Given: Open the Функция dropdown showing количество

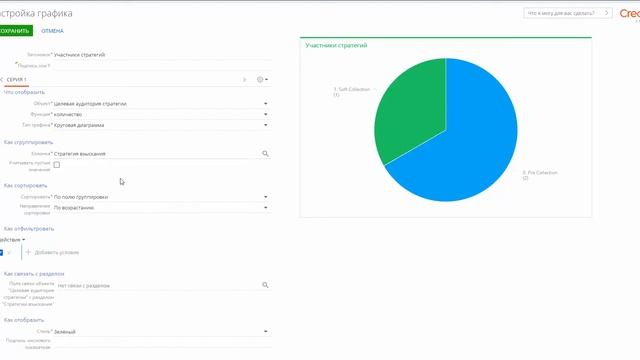Looking at the screenshot, I should click(265, 114).
